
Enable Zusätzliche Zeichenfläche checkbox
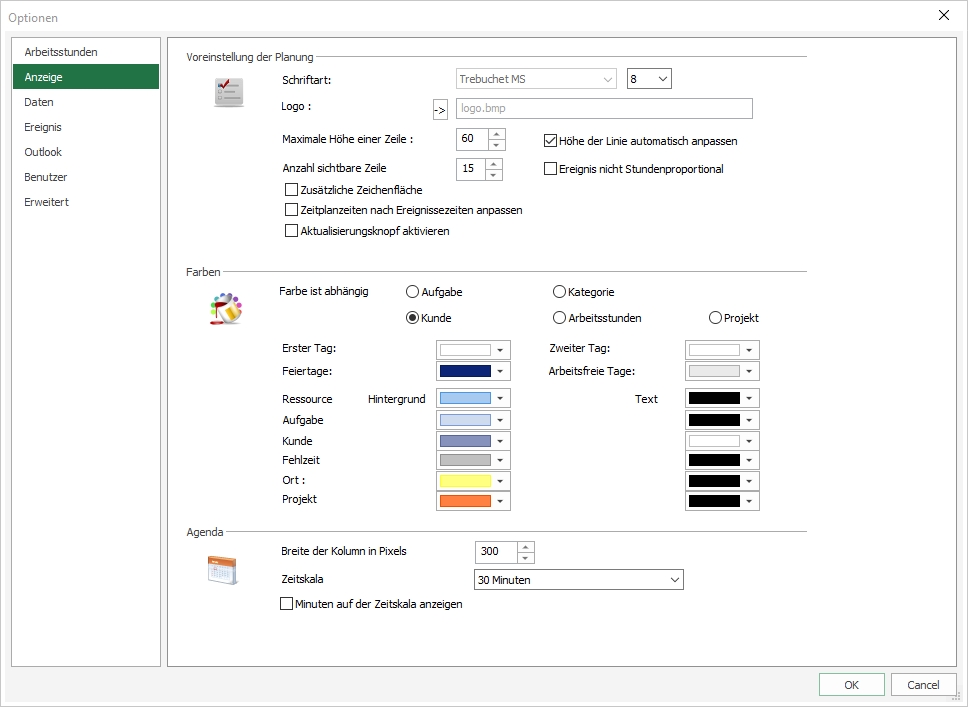[291, 190]
